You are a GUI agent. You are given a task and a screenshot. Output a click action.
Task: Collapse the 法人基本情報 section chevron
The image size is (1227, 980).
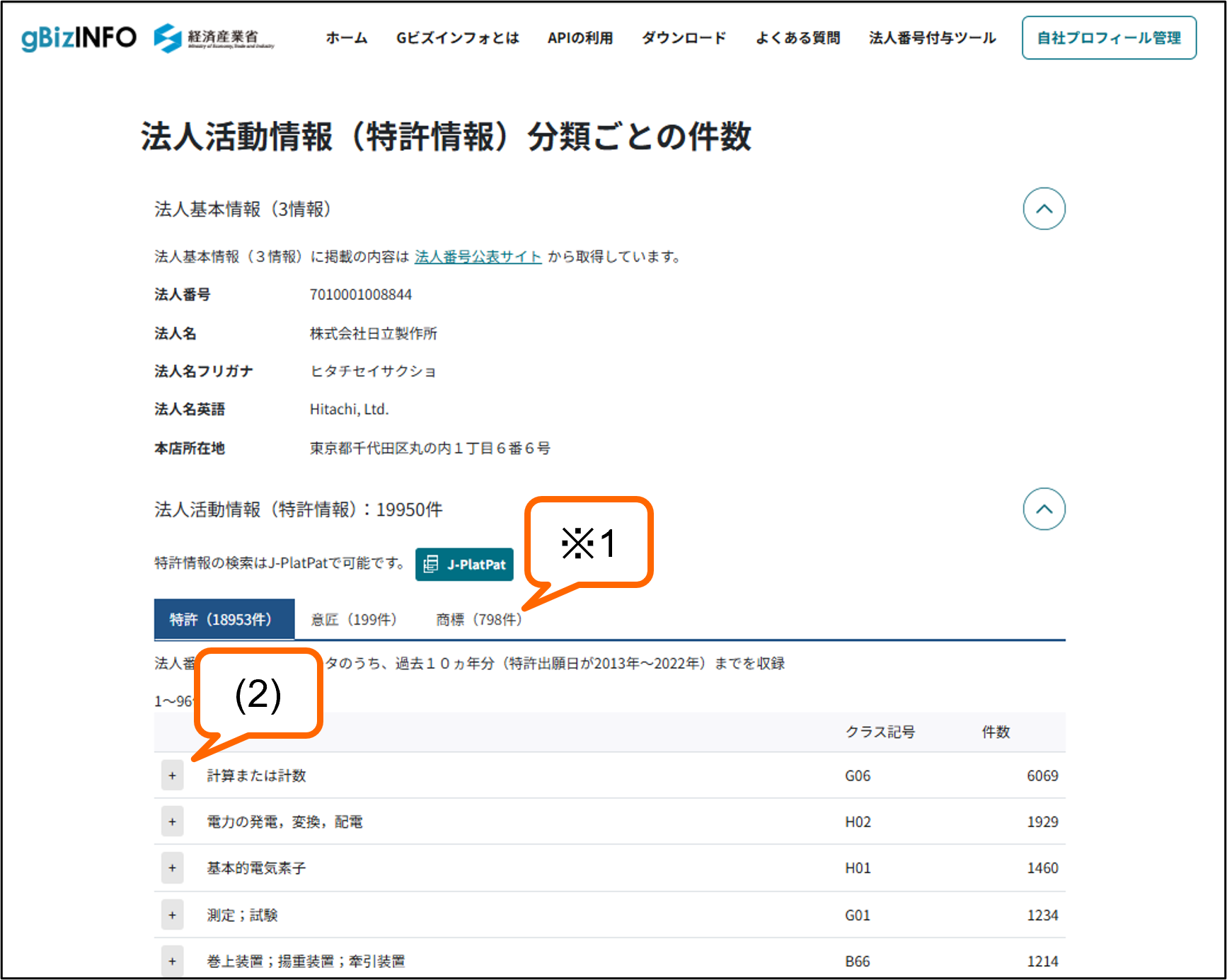[x=1045, y=208]
